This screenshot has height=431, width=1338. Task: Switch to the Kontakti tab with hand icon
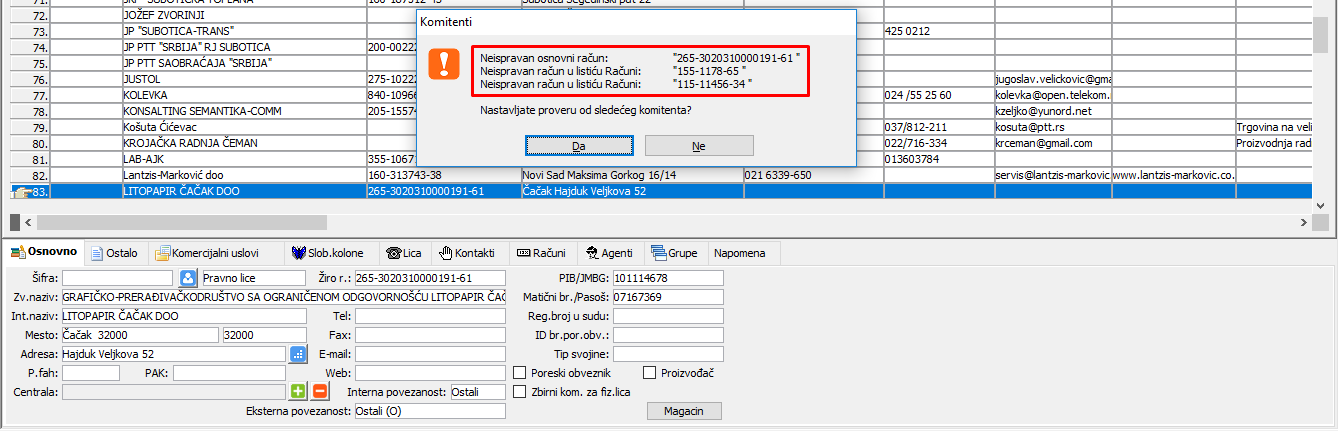click(467, 253)
